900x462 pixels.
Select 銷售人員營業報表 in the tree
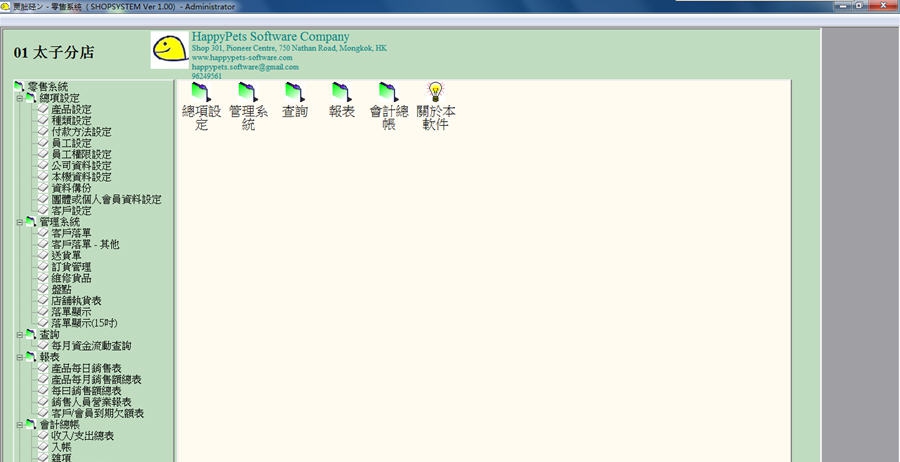91,402
